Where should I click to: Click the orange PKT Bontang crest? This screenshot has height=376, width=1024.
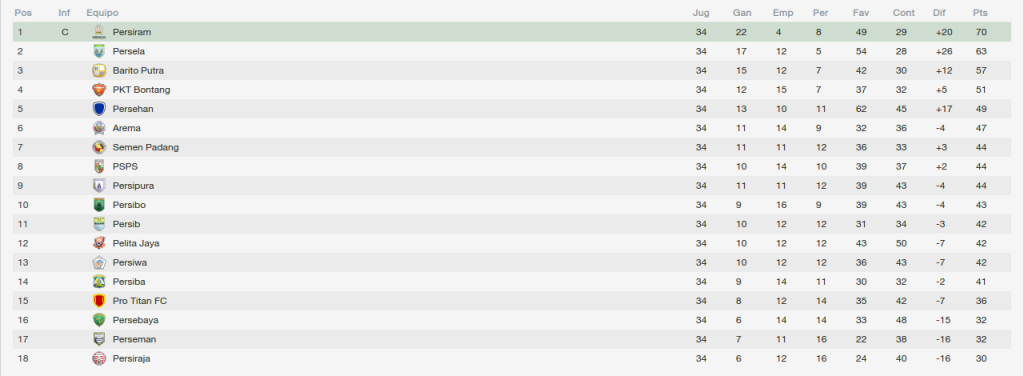pos(99,89)
